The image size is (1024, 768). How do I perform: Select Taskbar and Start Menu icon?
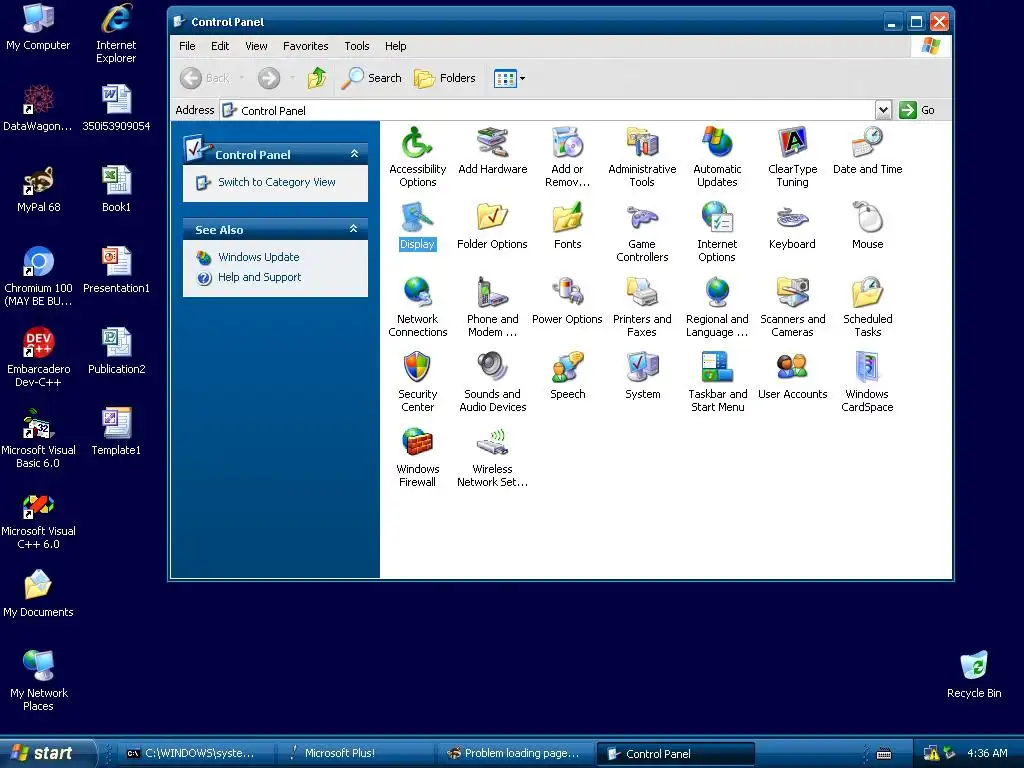[x=717, y=382]
